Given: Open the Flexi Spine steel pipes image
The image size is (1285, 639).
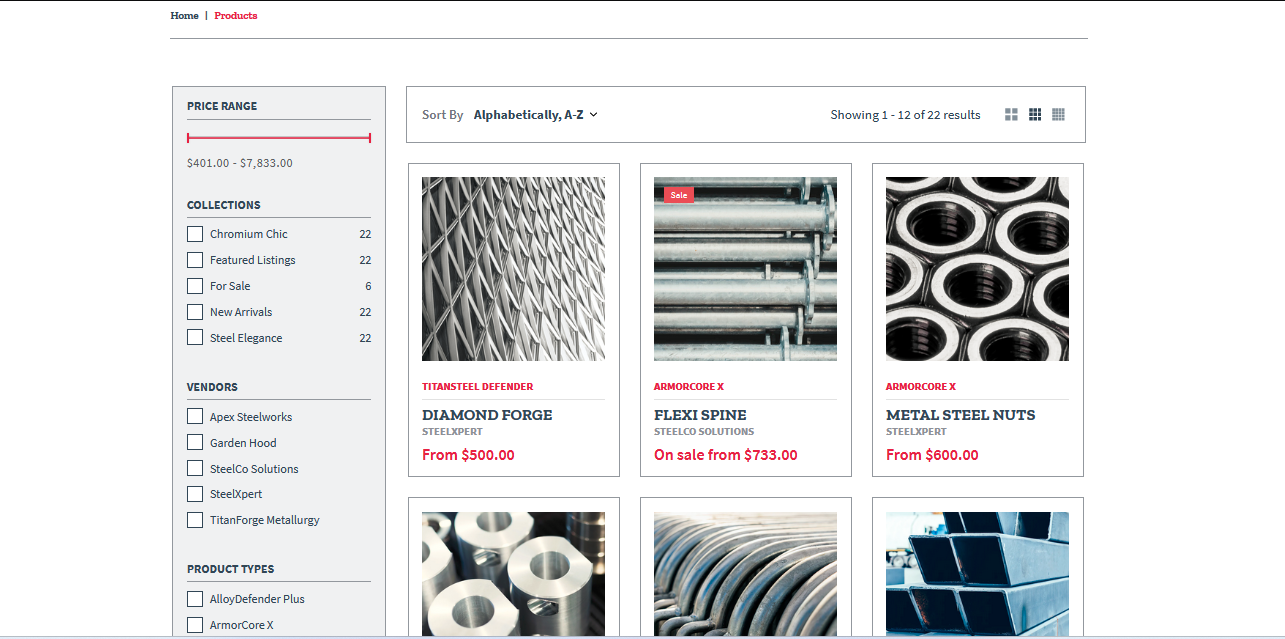Looking at the screenshot, I should 745,269.
